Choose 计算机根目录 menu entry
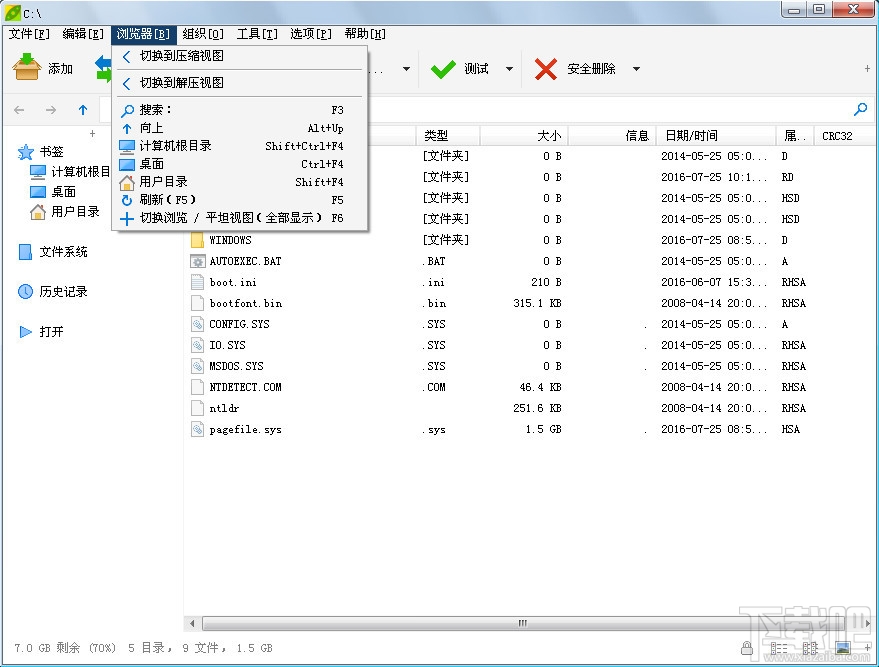Screen dimensions: 879x667 point(240,146)
